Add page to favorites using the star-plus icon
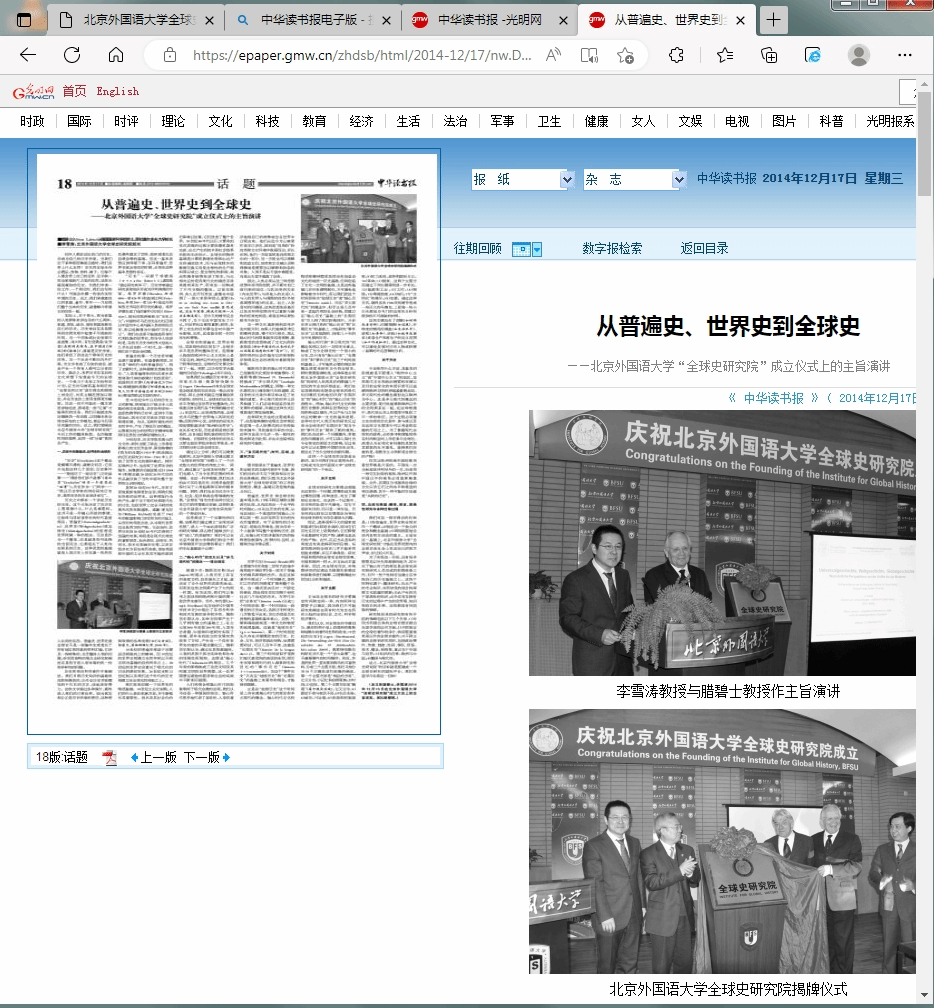The width and height of the screenshot is (934, 1008). pyautogui.click(x=625, y=56)
